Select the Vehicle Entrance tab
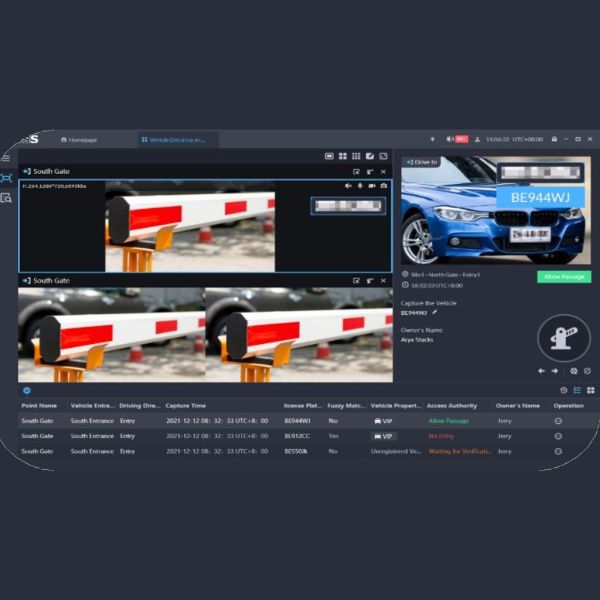Viewport: 600px width, 600px height. pos(175,139)
